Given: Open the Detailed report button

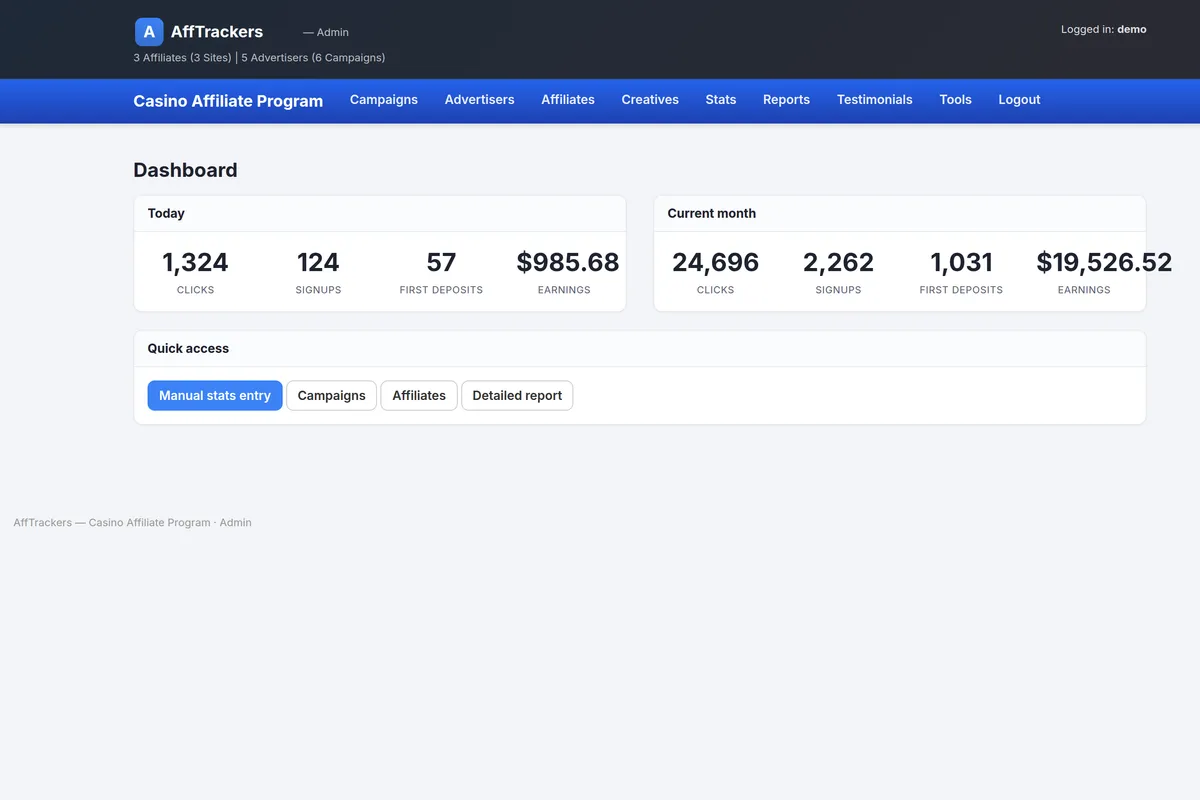Looking at the screenshot, I should [x=517, y=396].
